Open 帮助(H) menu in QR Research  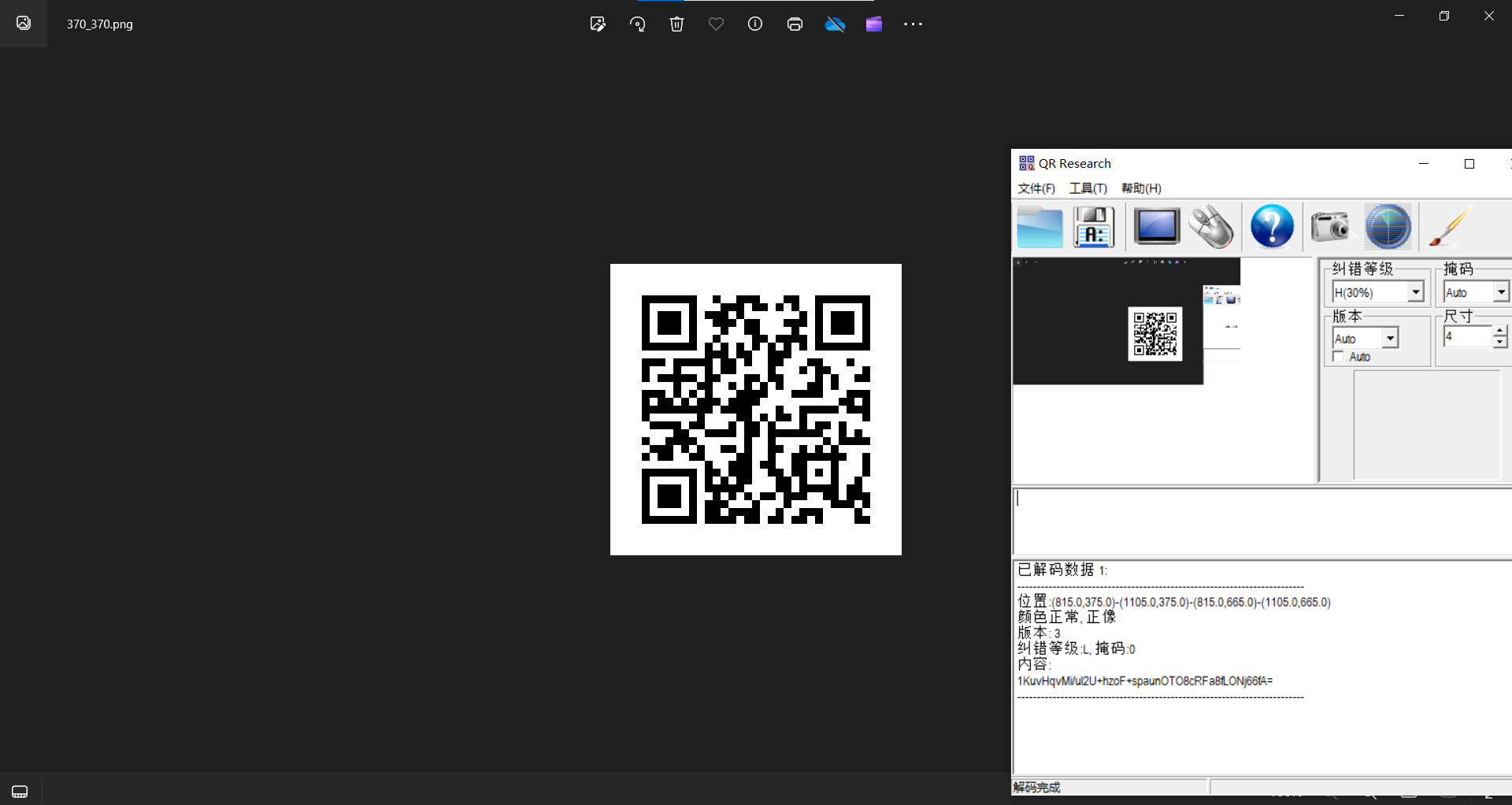point(1141,188)
